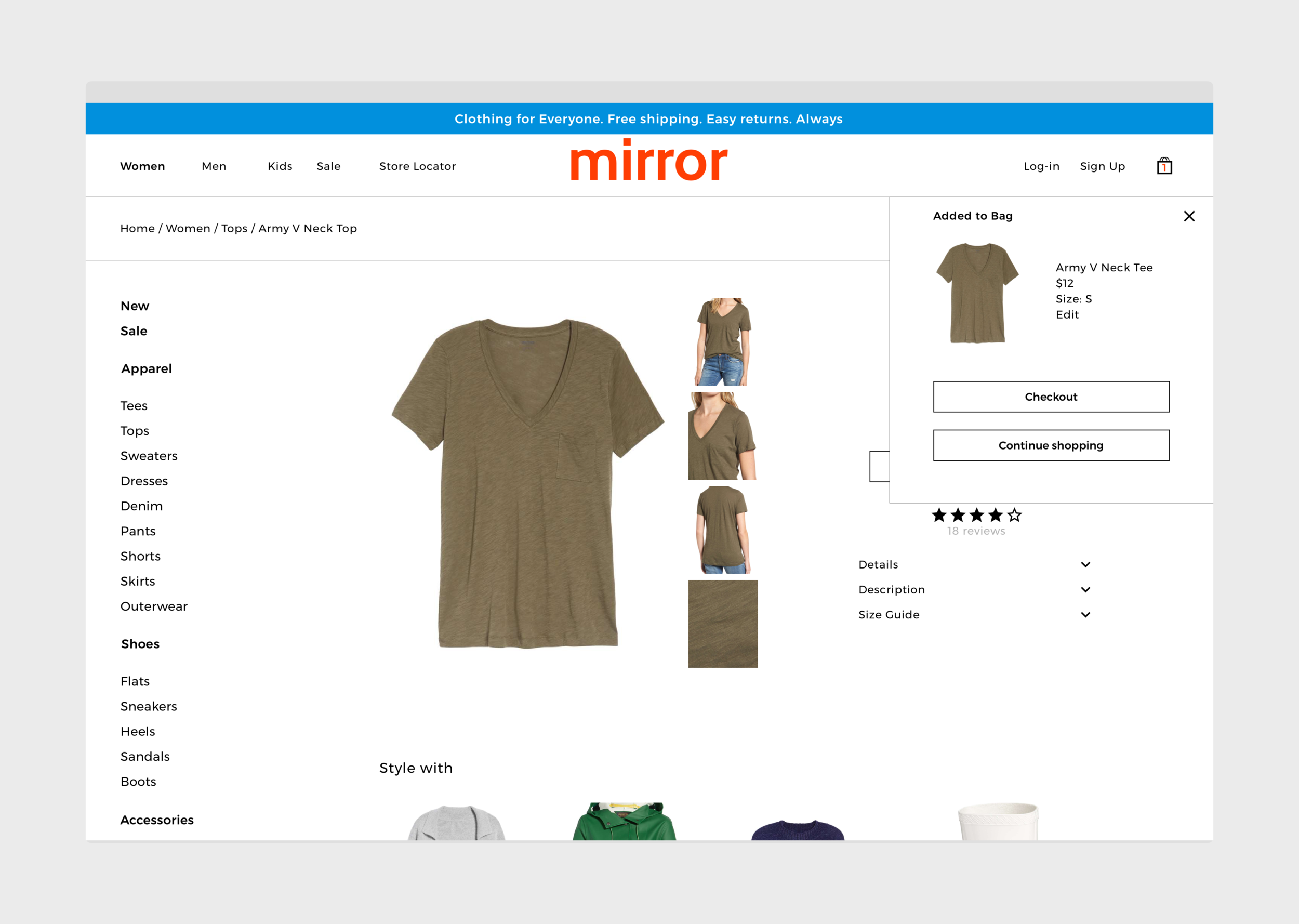
Task: Go to Store Locator
Action: pos(417,166)
